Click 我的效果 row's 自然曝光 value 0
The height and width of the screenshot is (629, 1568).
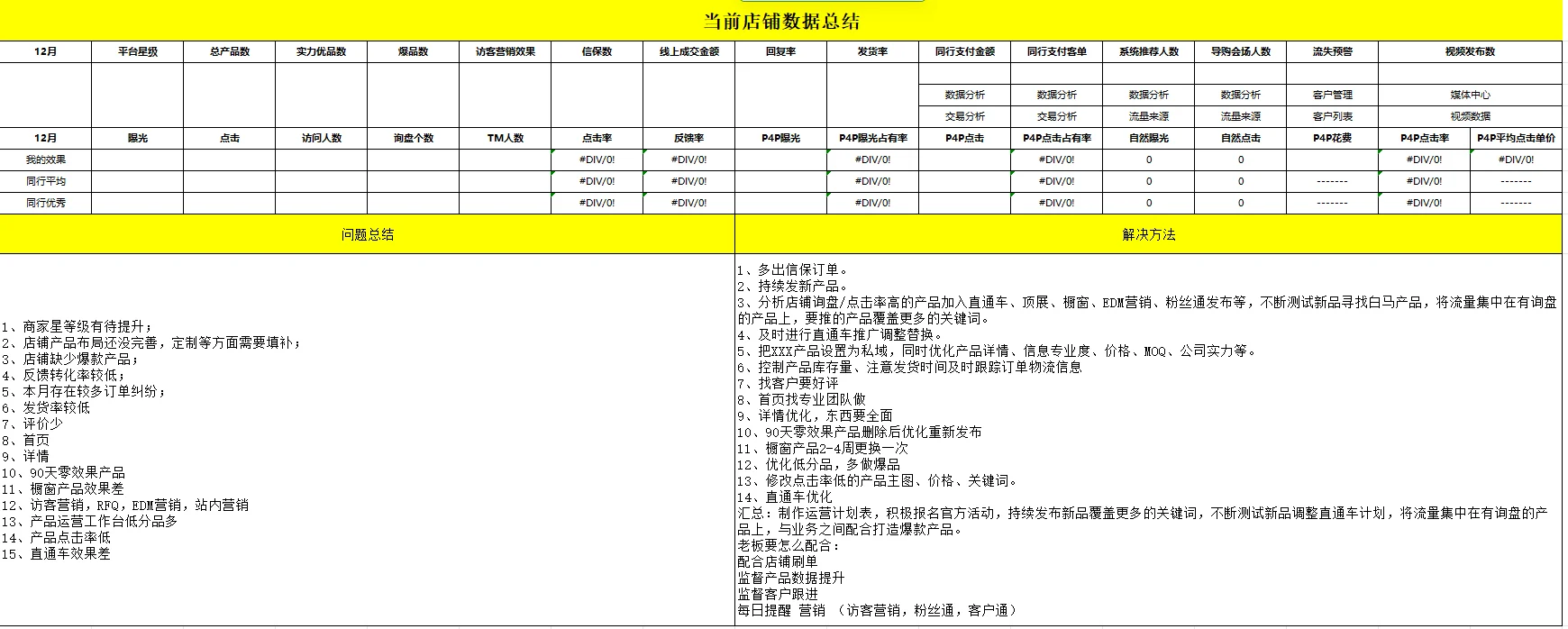[1149, 160]
